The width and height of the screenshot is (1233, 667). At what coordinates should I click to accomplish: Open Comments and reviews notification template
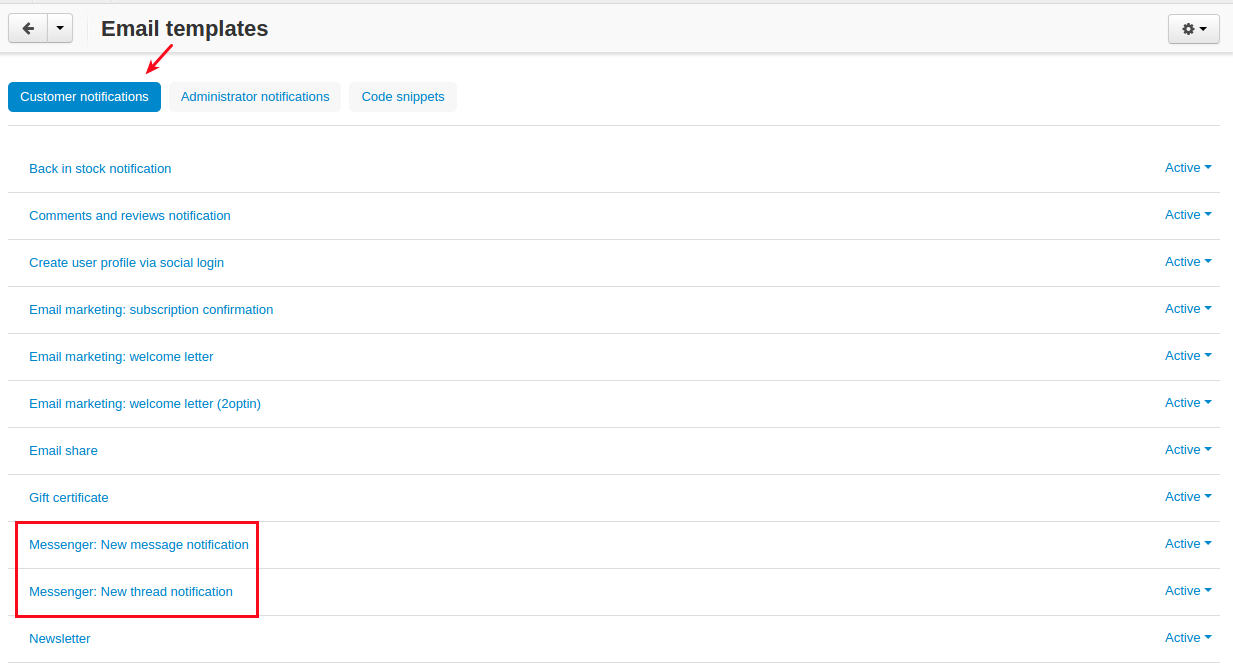click(130, 216)
